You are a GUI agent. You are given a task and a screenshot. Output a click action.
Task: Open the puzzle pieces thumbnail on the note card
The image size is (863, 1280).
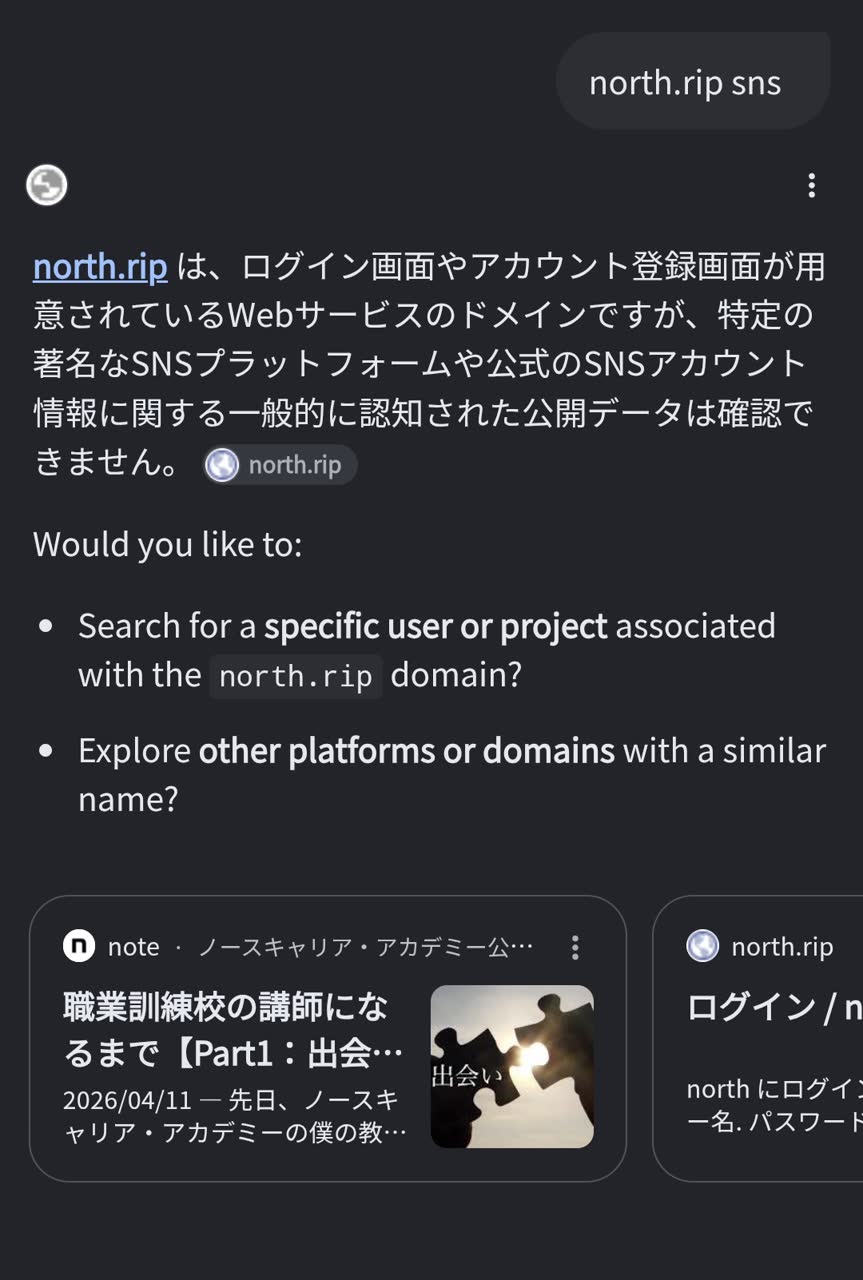pos(512,1066)
